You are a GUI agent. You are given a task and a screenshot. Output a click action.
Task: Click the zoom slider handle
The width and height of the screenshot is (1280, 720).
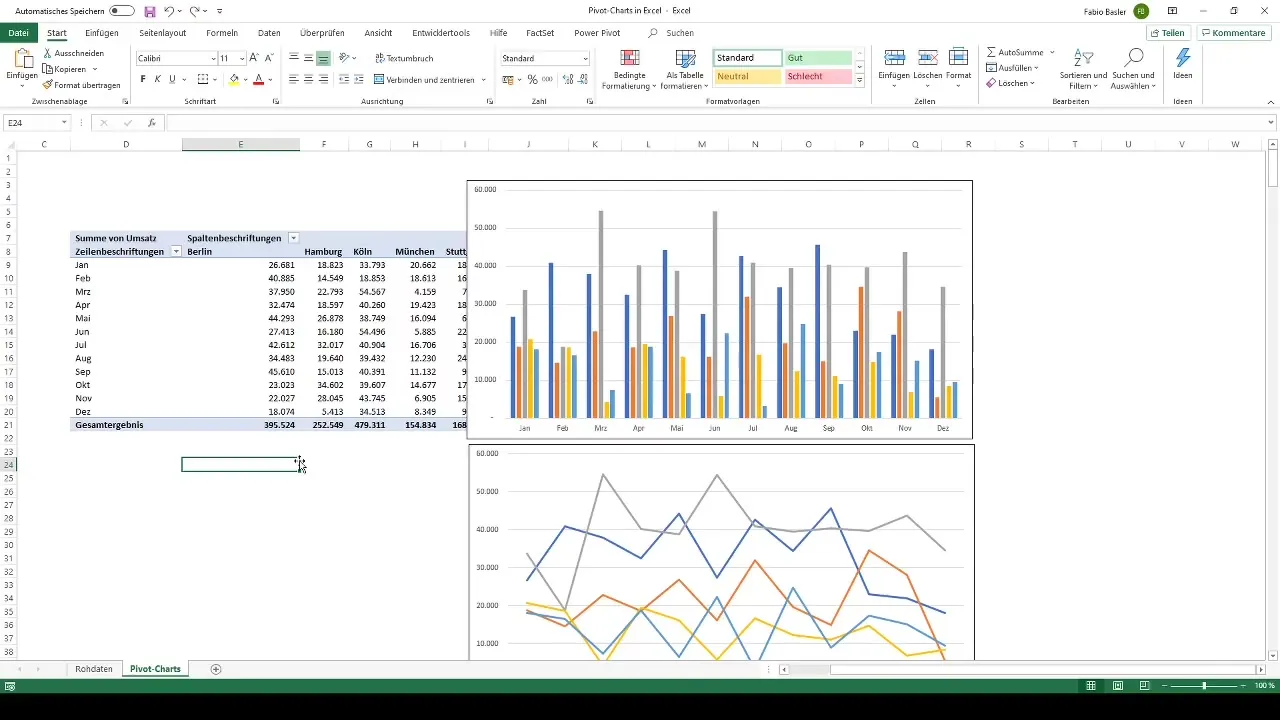(x=1204, y=686)
